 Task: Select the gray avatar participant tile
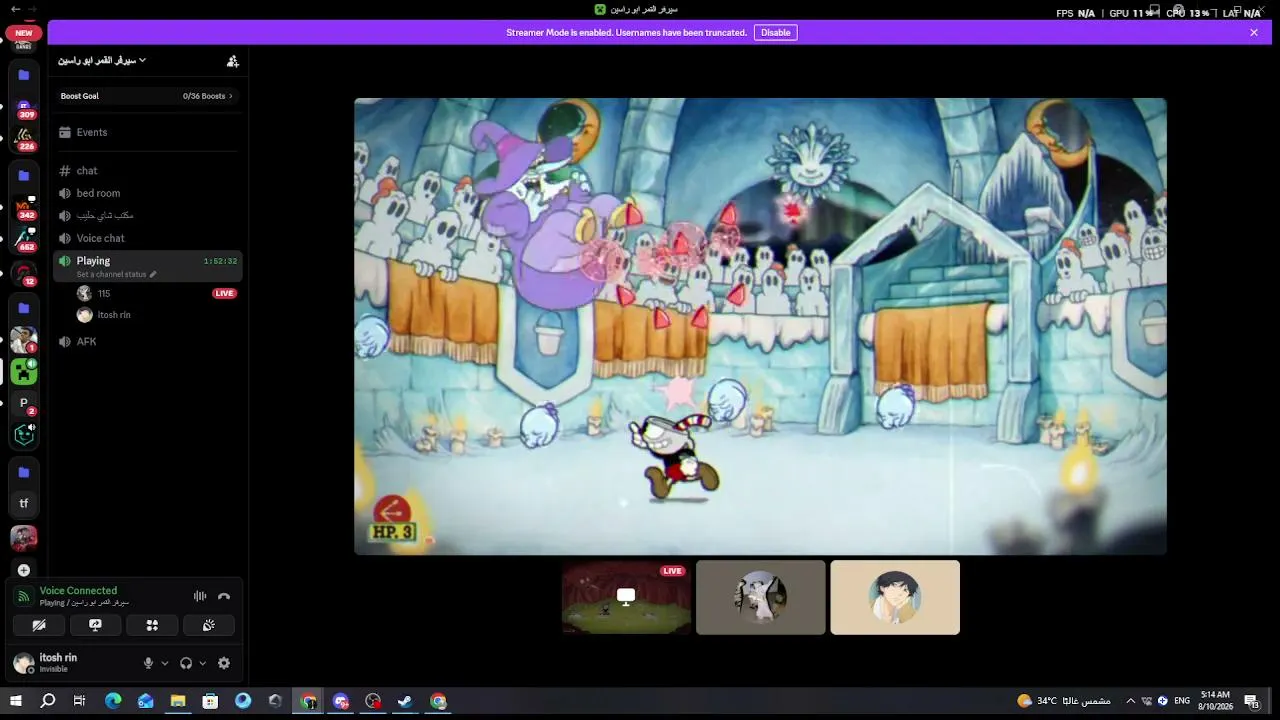(x=761, y=597)
